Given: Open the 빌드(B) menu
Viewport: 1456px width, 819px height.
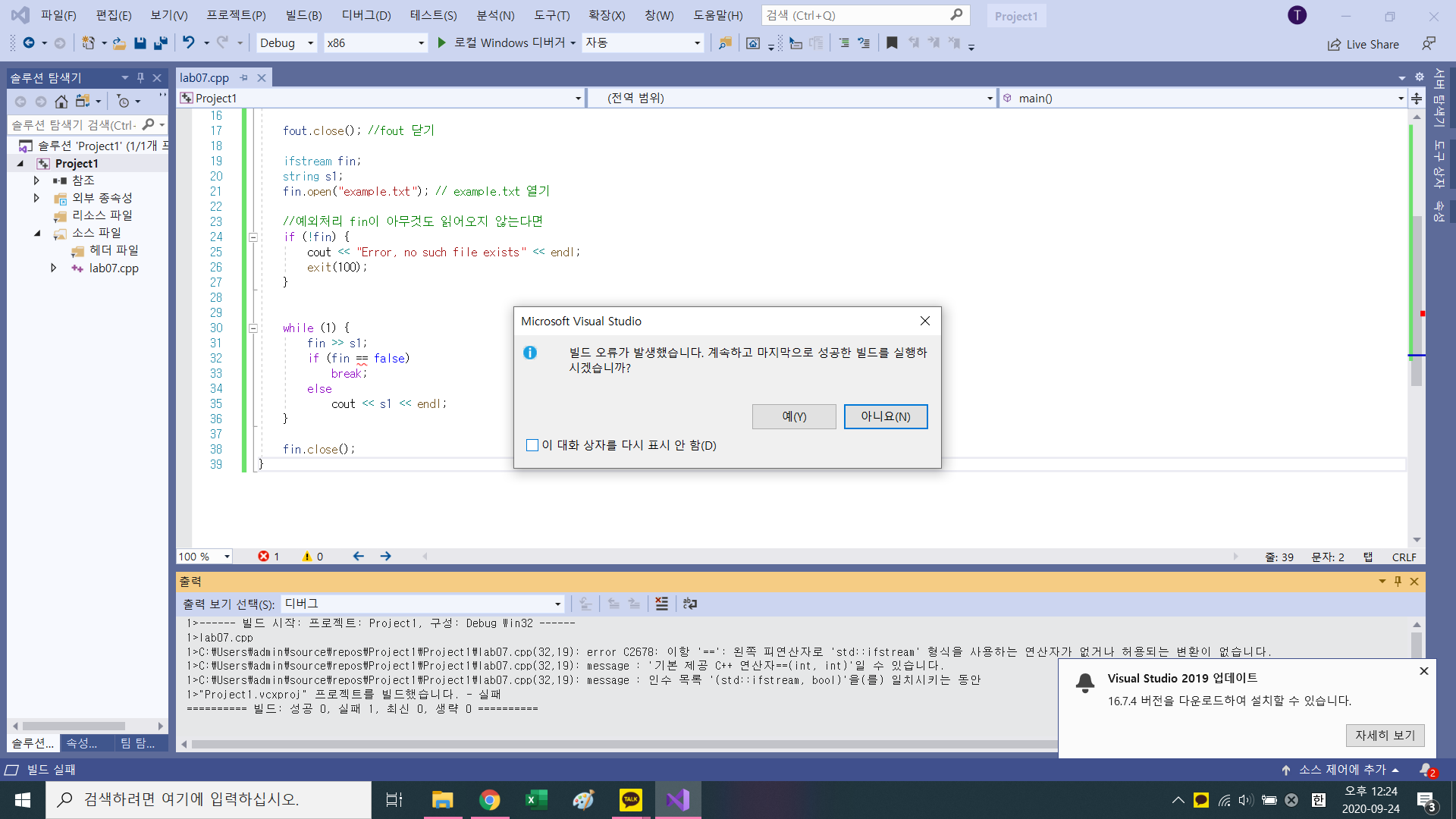Looking at the screenshot, I should coord(303,15).
